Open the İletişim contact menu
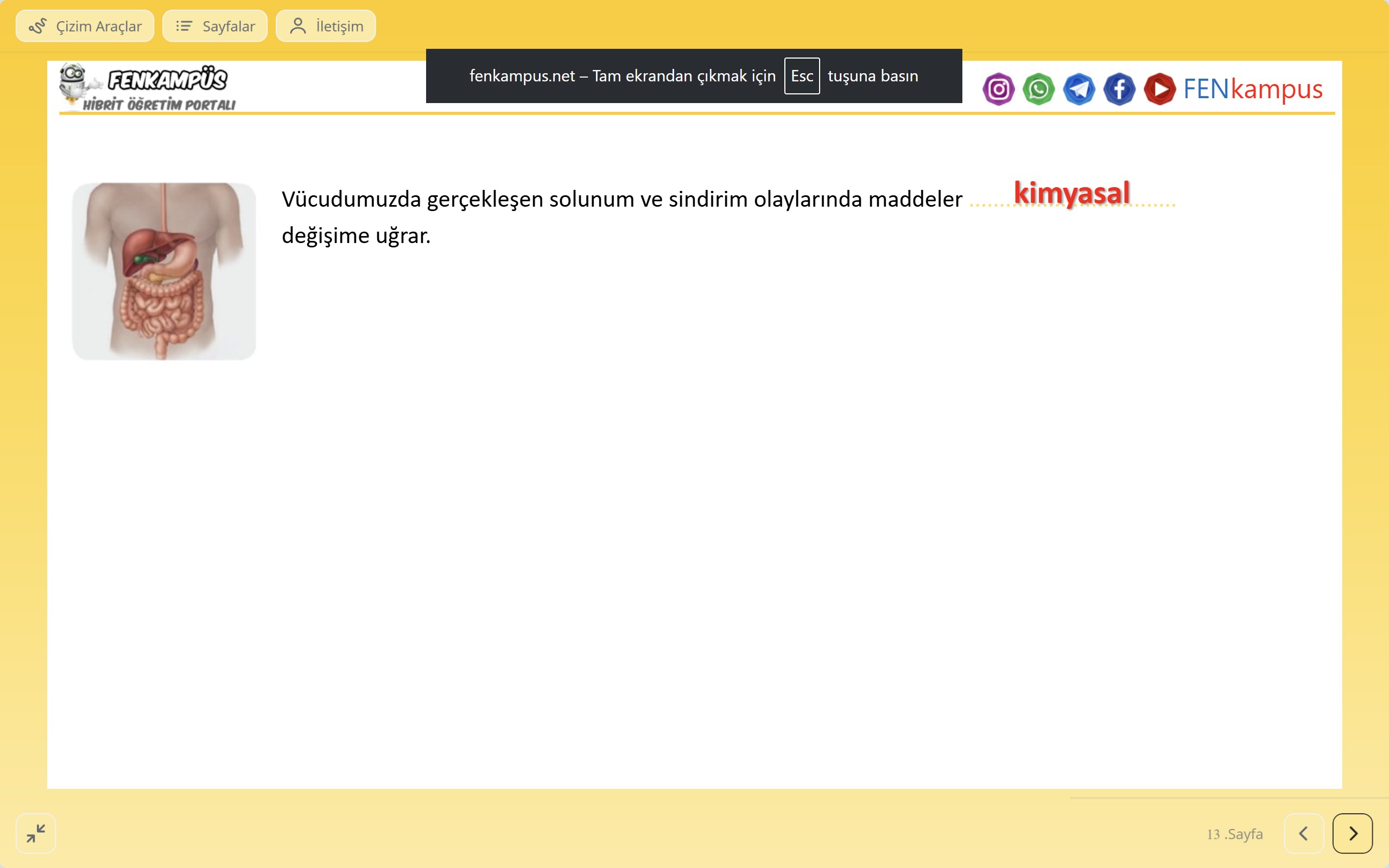This screenshot has width=1389, height=868. pos(326,27)
